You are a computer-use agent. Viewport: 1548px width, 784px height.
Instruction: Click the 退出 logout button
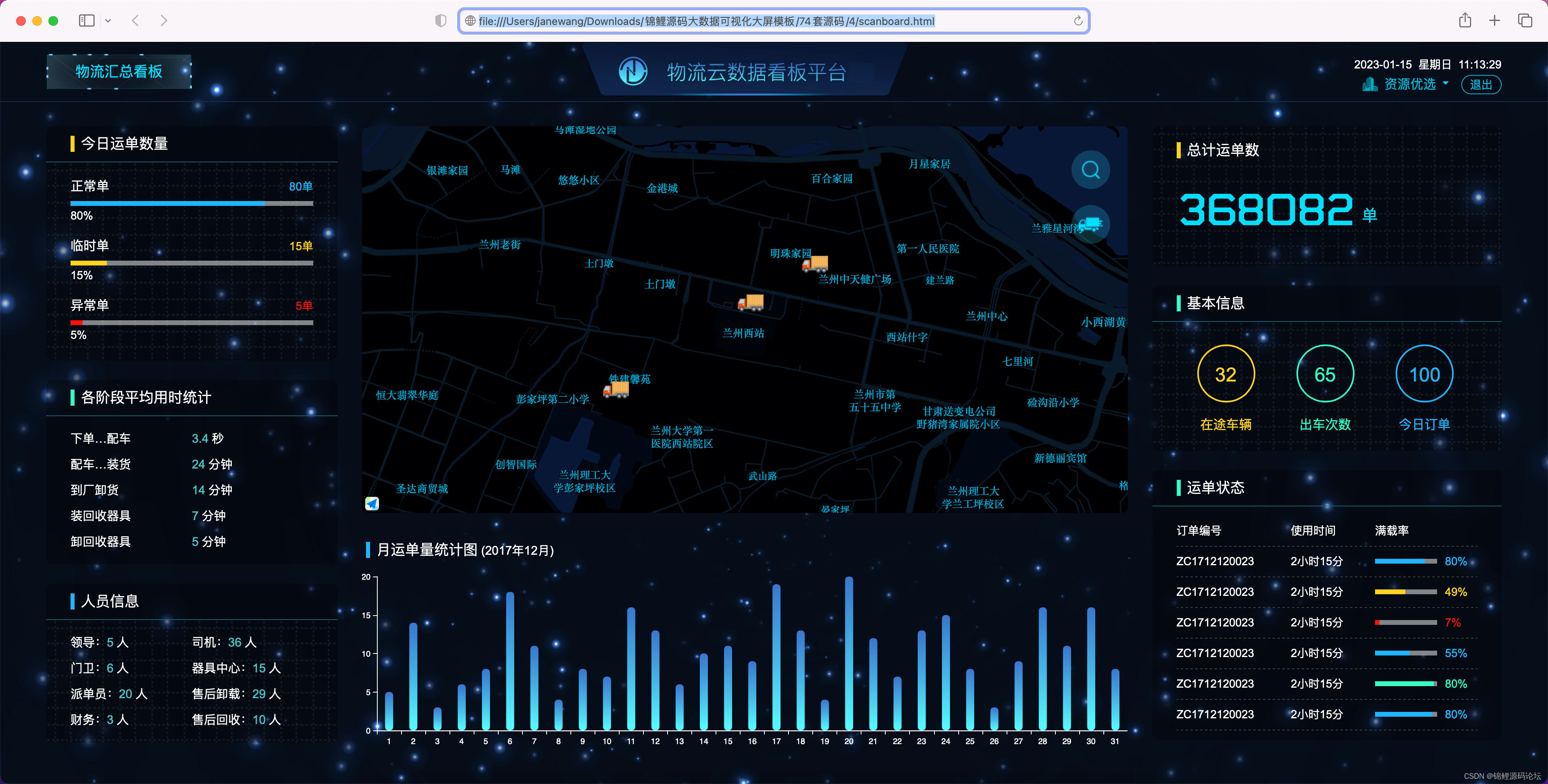coord(1481,85)
